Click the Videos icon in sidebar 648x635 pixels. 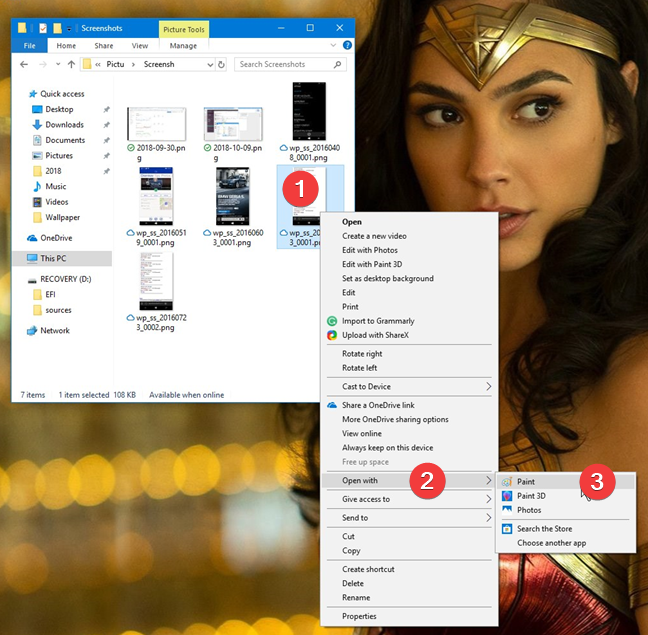click(37, 202)
